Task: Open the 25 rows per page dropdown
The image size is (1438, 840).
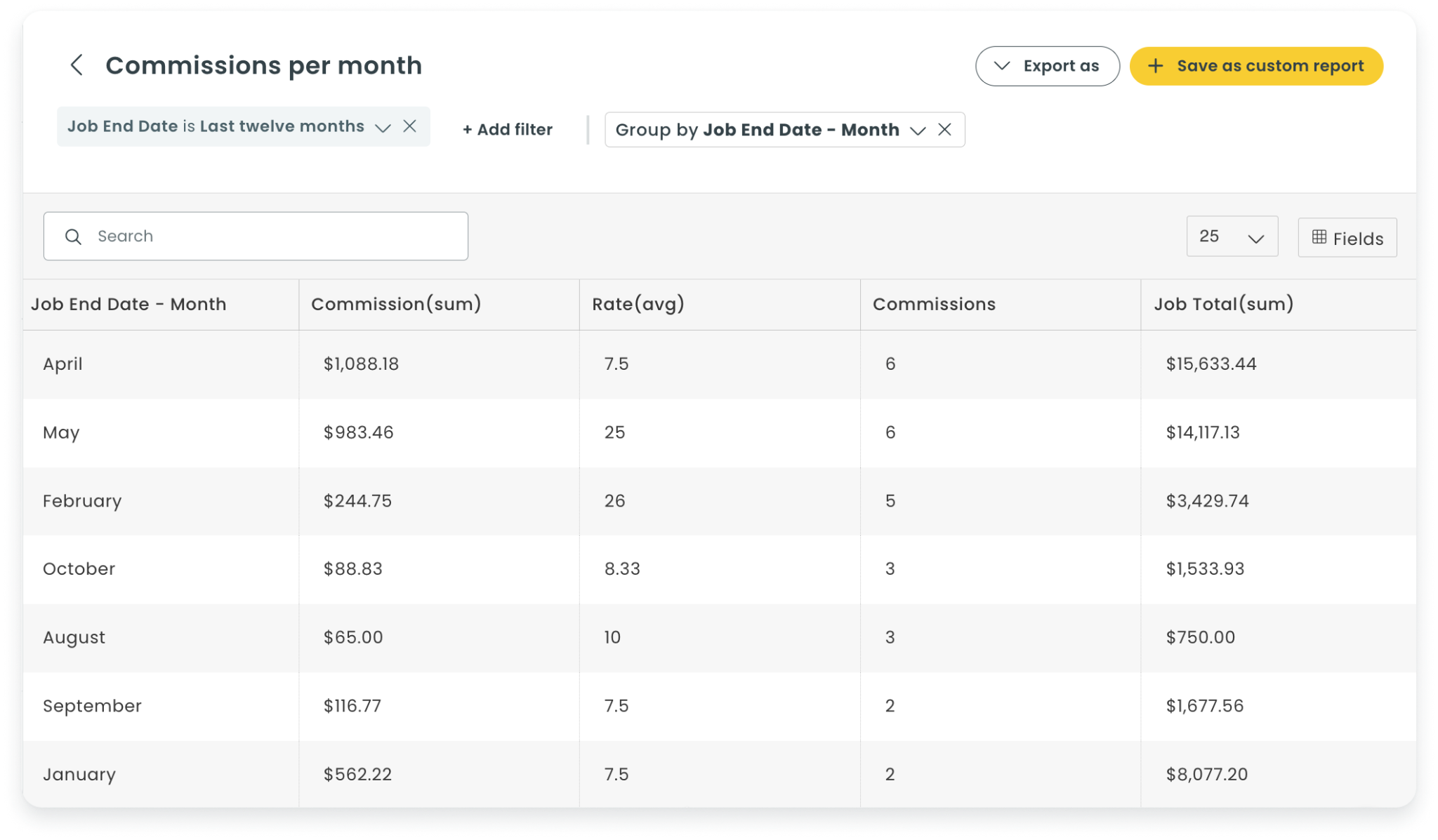Action: tap(1232, 236)
